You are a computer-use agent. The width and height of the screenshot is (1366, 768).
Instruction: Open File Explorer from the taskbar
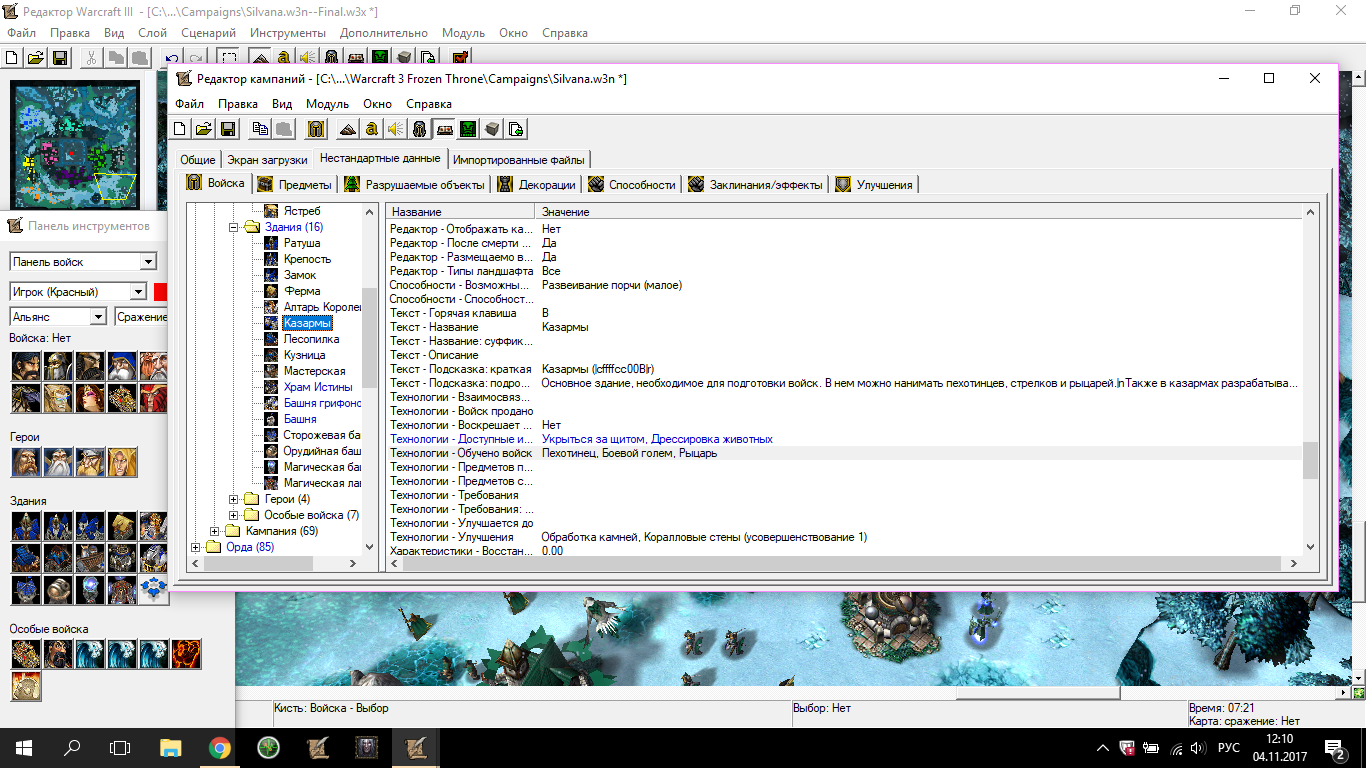pyautogui.click(x=171, y=747)
